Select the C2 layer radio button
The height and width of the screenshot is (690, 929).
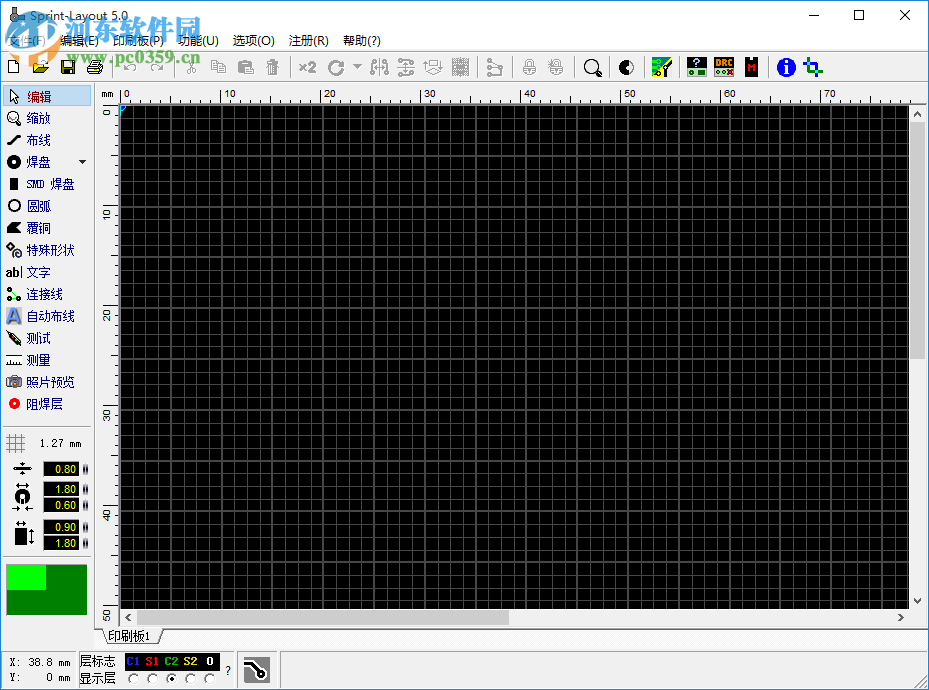(171, 679)
